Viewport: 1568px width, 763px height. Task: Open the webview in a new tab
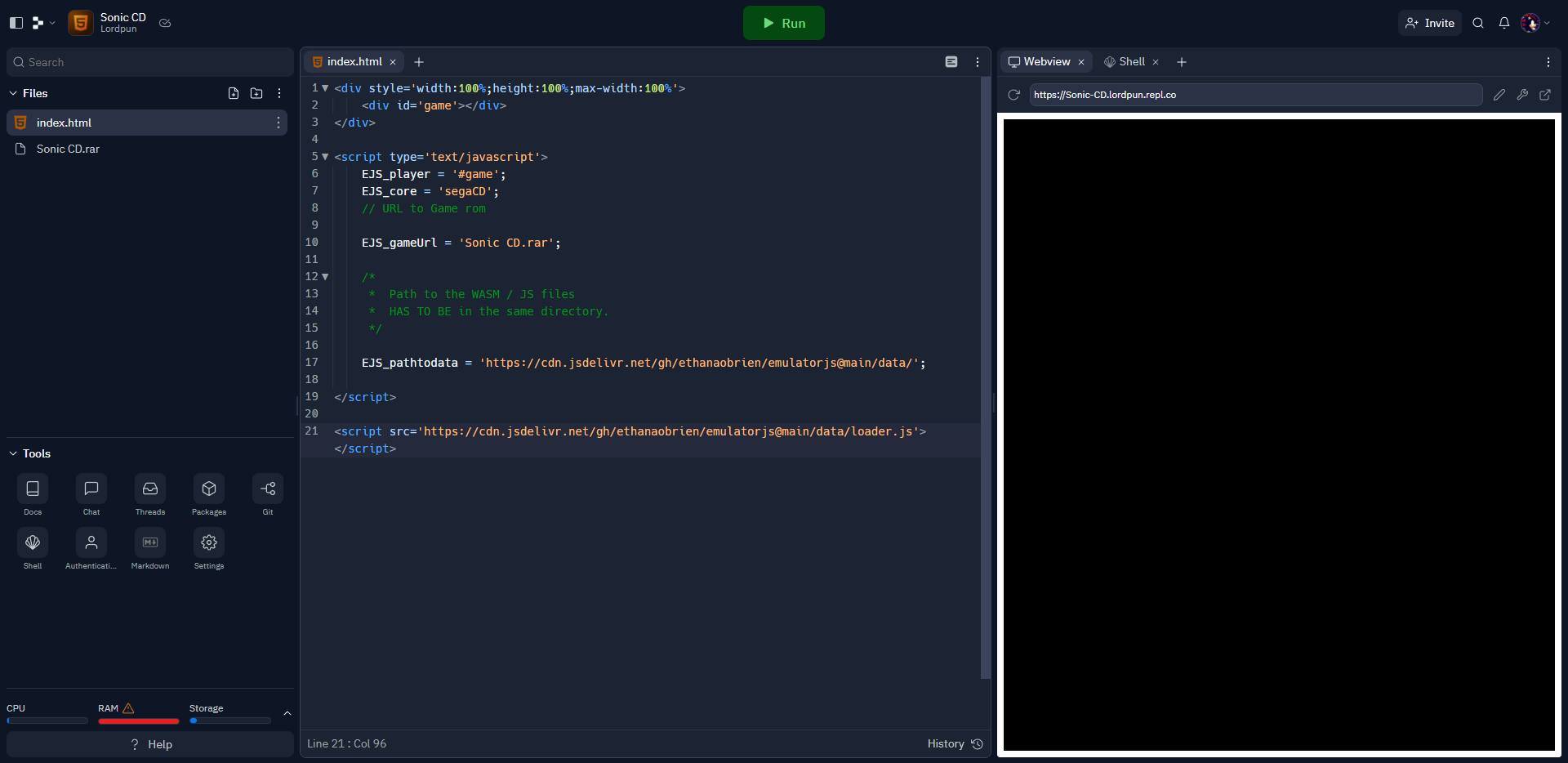[x=1545, y=95]
